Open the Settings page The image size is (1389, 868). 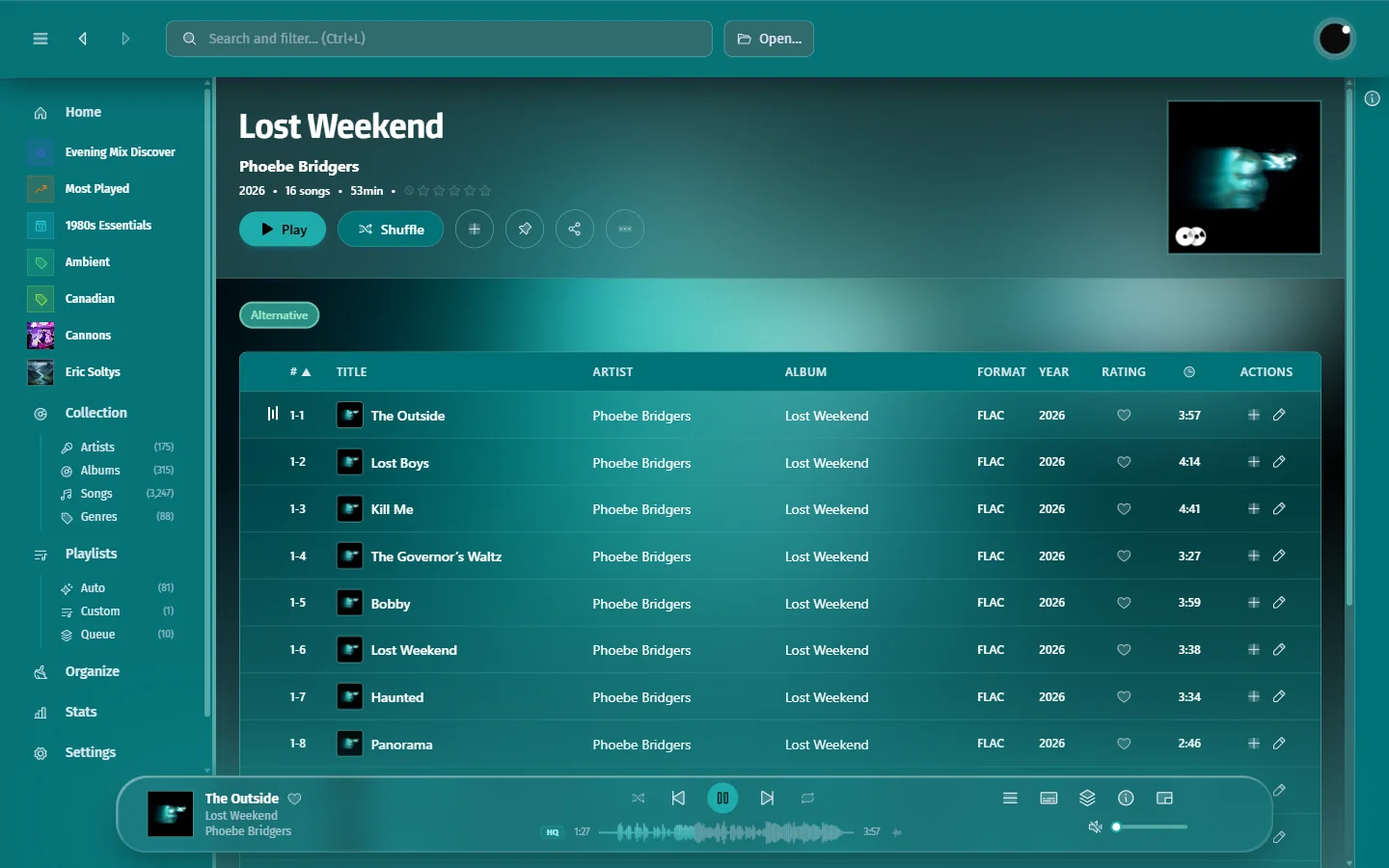[91, 752]
